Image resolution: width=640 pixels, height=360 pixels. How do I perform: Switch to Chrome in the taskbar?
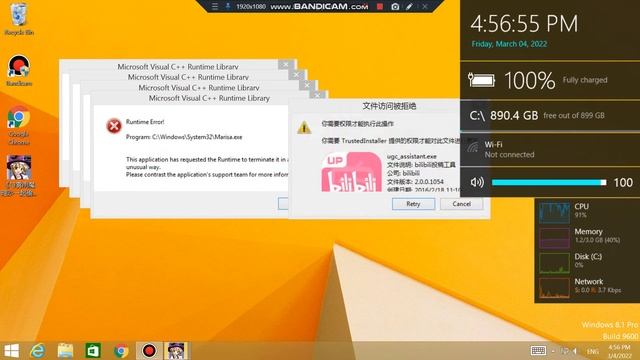click(x=121, y=351)
